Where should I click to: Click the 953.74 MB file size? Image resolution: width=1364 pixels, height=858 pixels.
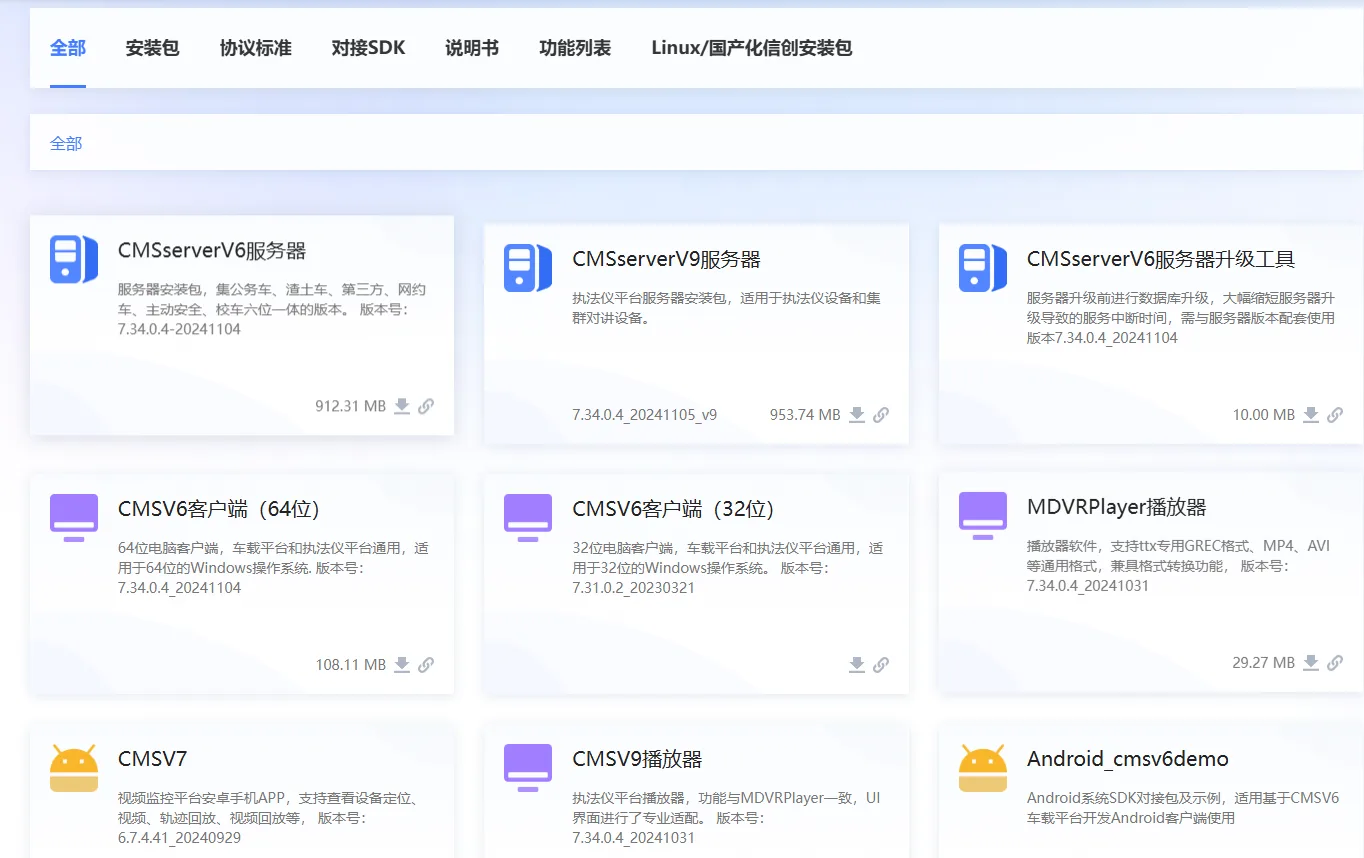point(805,415)
